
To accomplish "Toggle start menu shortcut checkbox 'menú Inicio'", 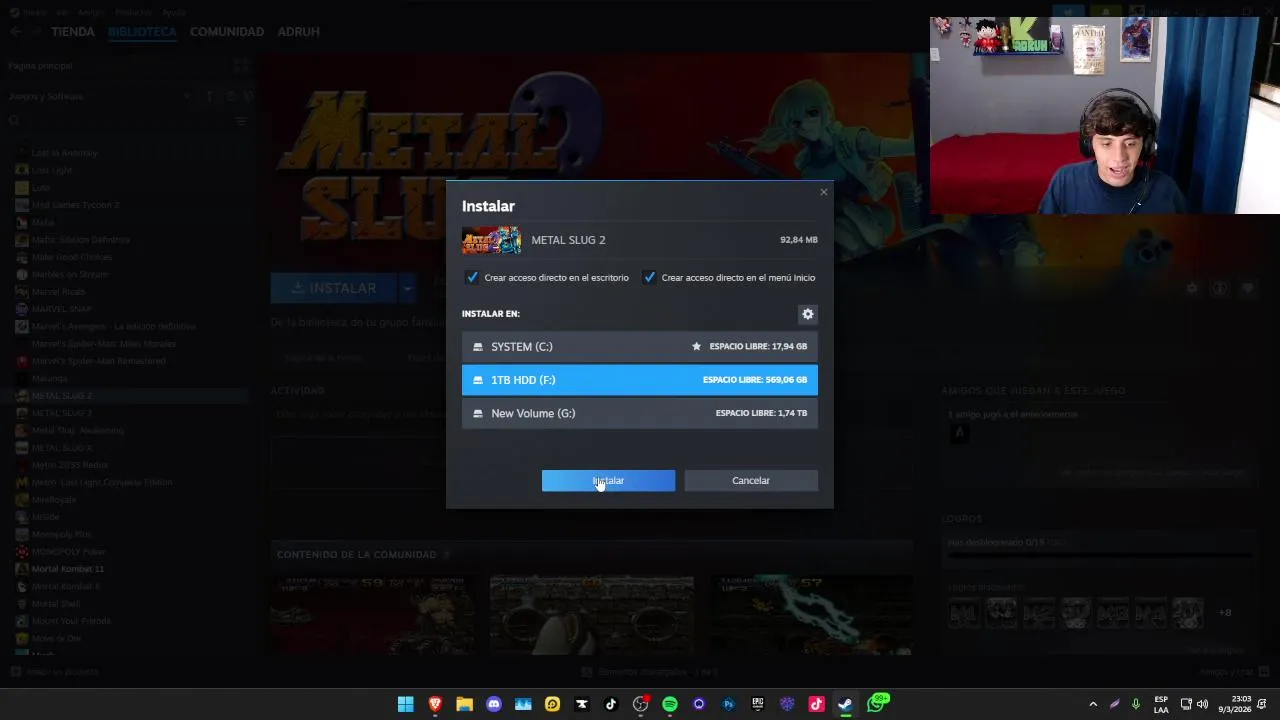I will tap(649, 277).
